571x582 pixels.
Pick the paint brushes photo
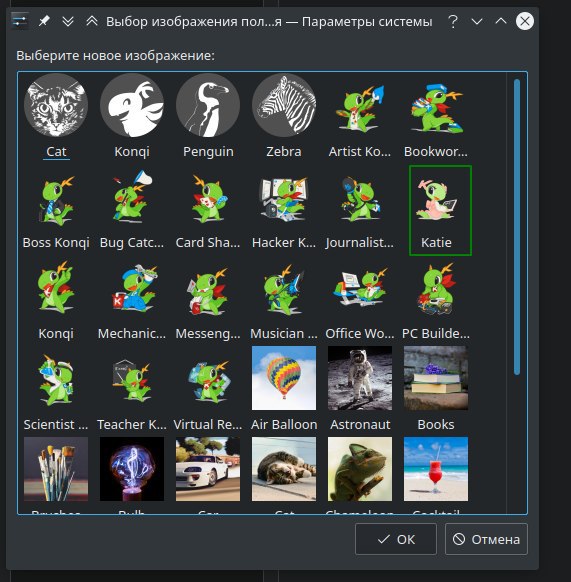[x=56, y=469]
